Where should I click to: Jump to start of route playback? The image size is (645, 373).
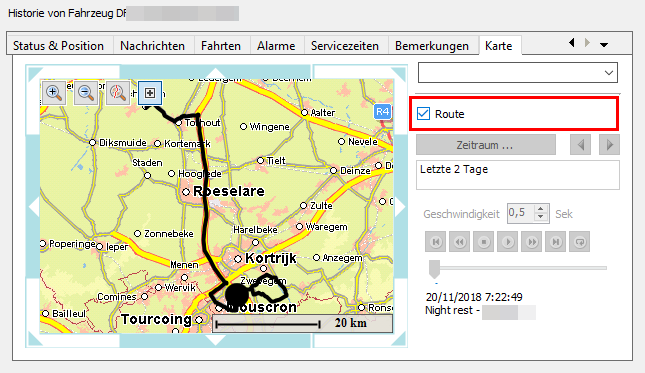coord(436,242)
